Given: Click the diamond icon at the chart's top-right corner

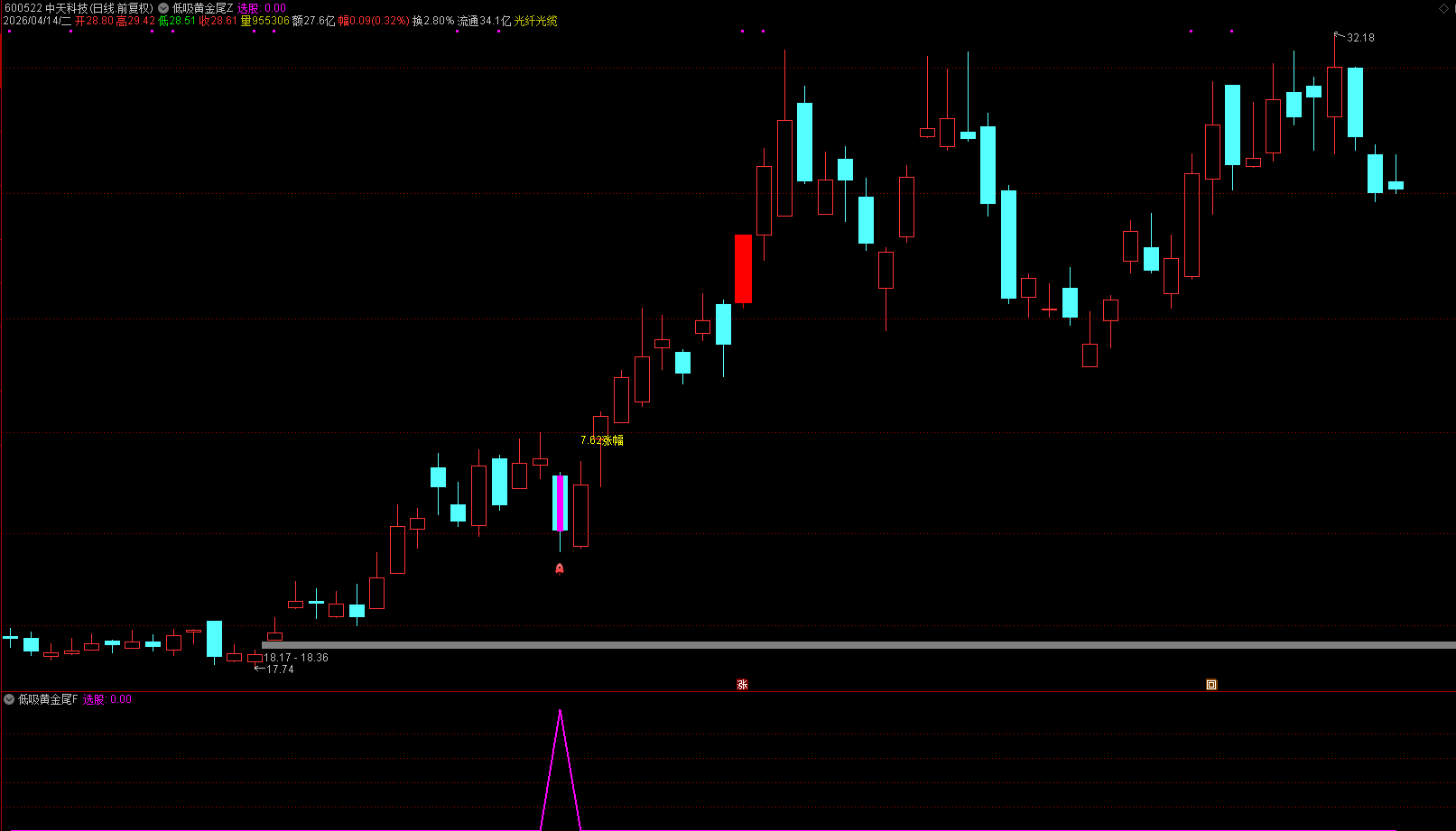Looking at the screenshot, I should pos(1444,8).
